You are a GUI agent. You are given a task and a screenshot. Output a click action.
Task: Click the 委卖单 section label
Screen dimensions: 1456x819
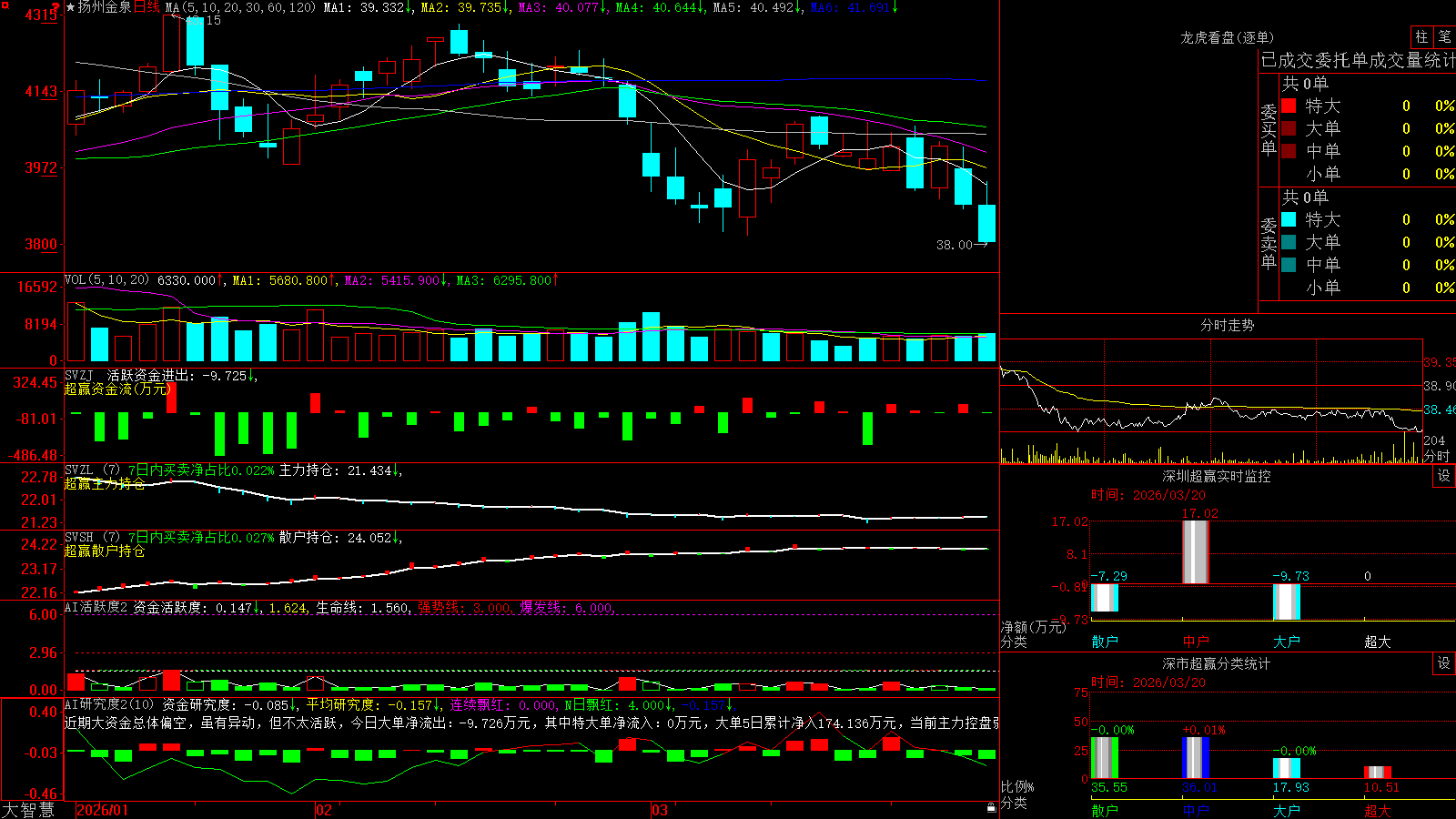1269,243
